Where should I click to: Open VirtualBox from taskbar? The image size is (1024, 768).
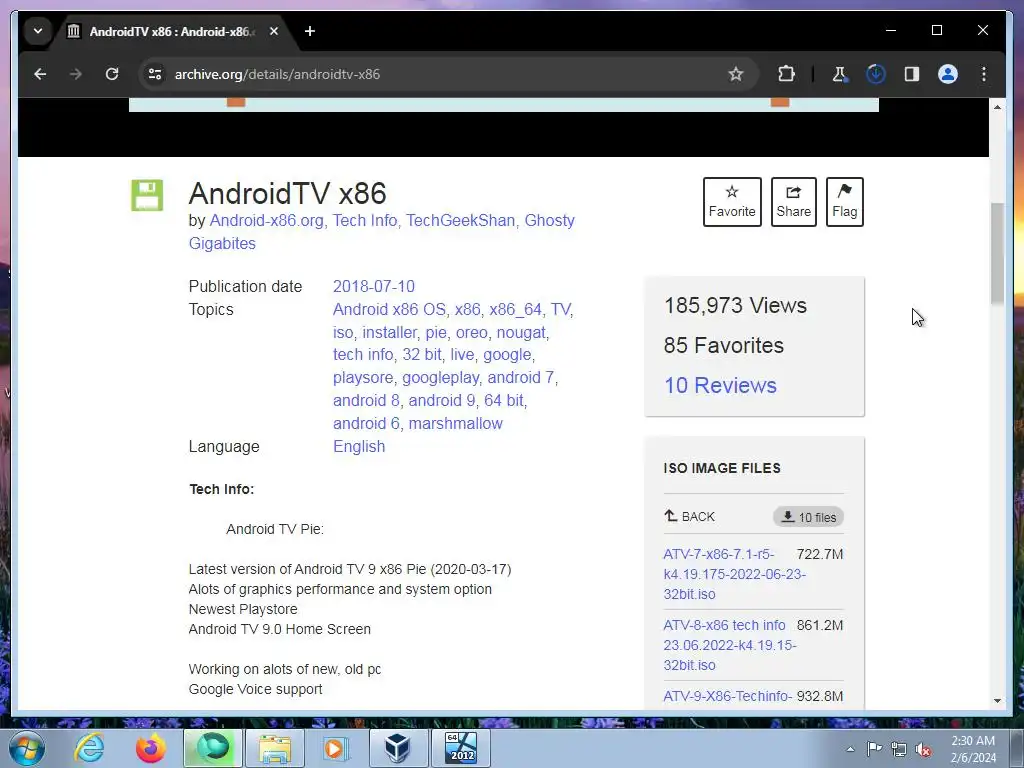coord(398,748)
